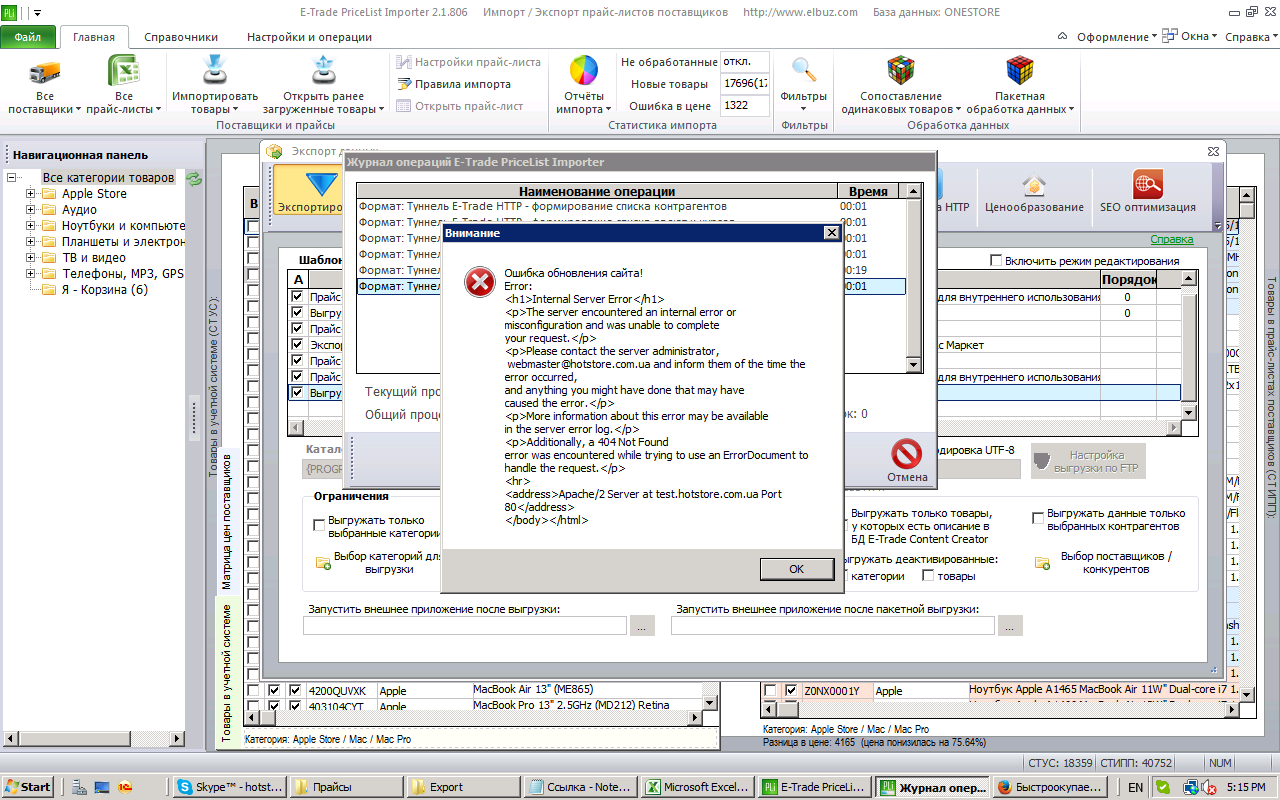This screenshot has height=800, width=1280.
Task: Click the Выбор поставщиков / конкурентов icon
Action: (x=1043, y=563)
